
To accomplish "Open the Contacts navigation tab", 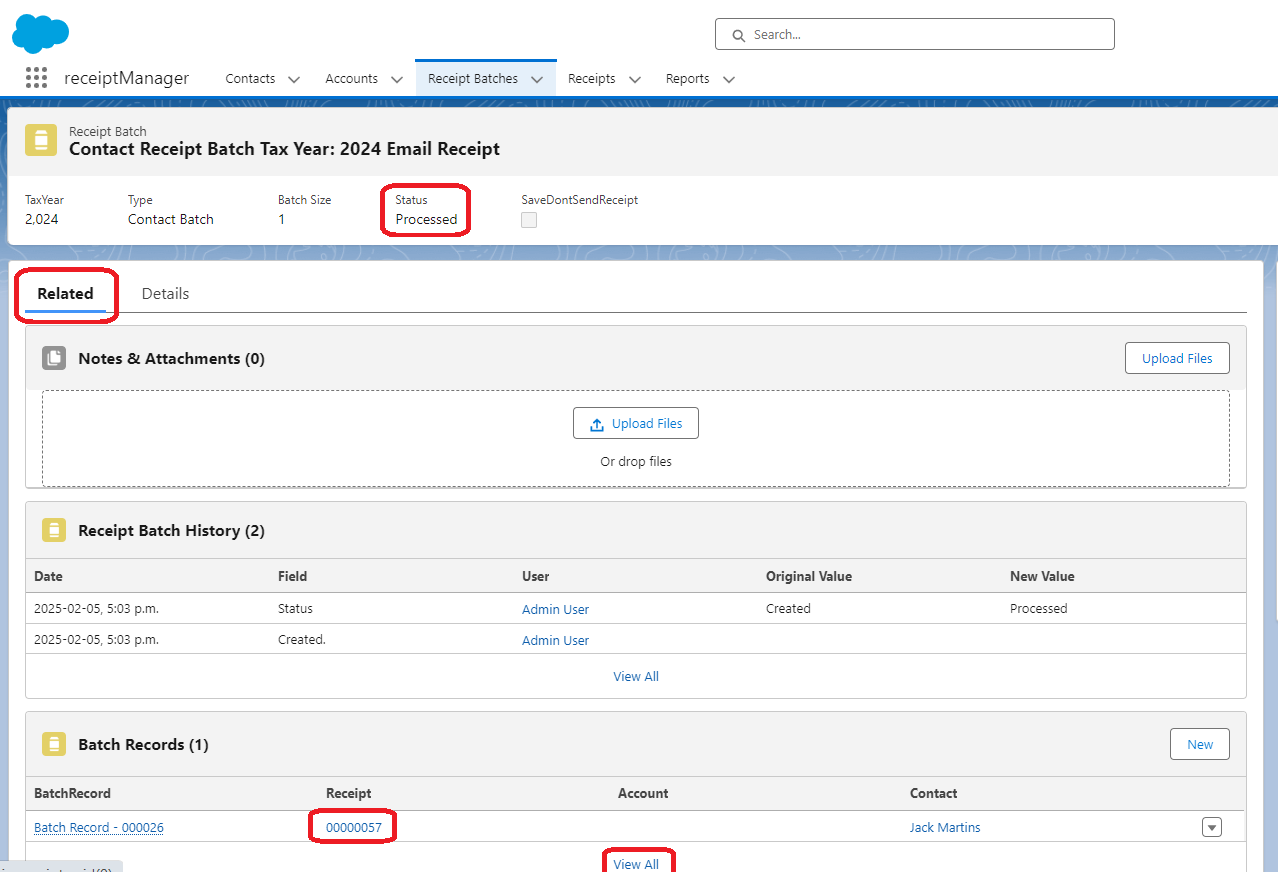I will (250, 78).
